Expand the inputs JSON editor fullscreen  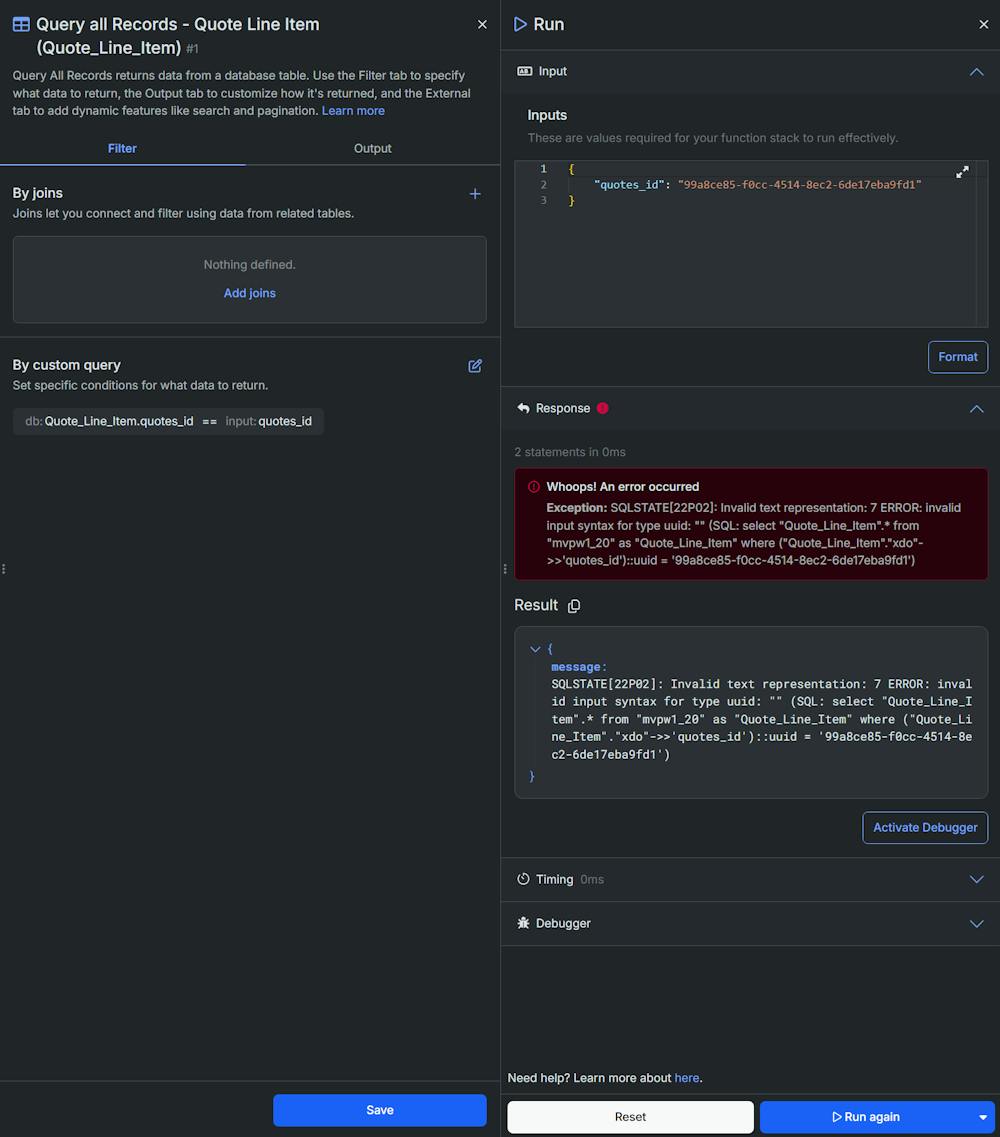click(x=962, y=172)
